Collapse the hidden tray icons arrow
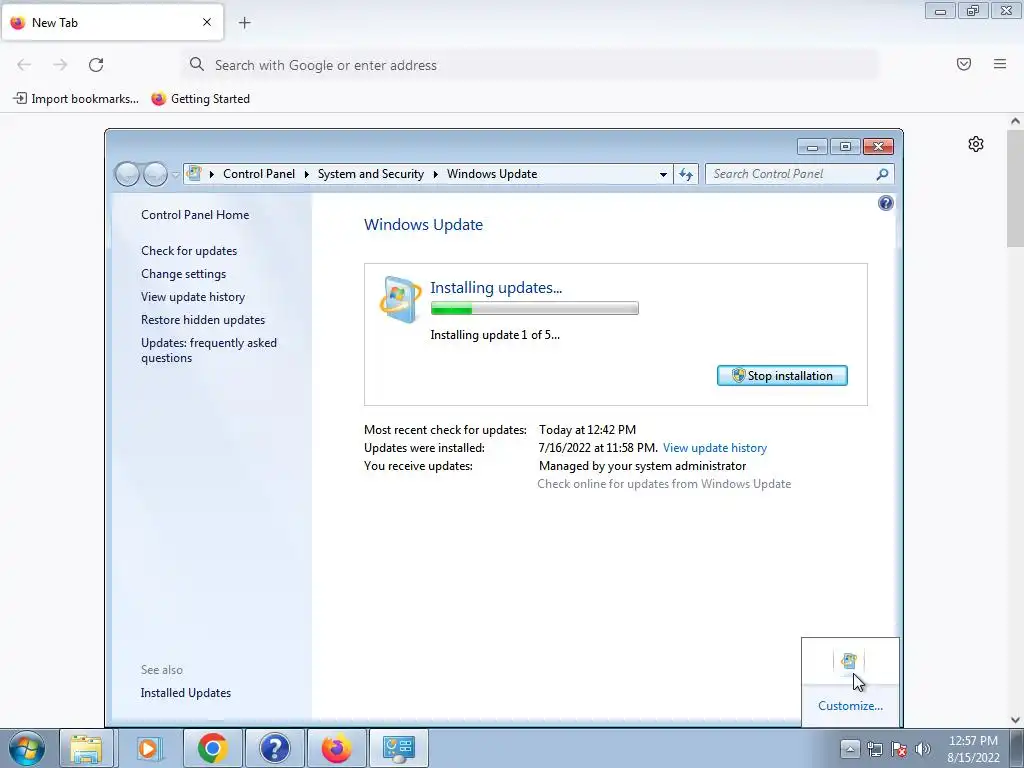Image resolution: width=1024 pixels, height=768 pixels. tap(850, 748)
